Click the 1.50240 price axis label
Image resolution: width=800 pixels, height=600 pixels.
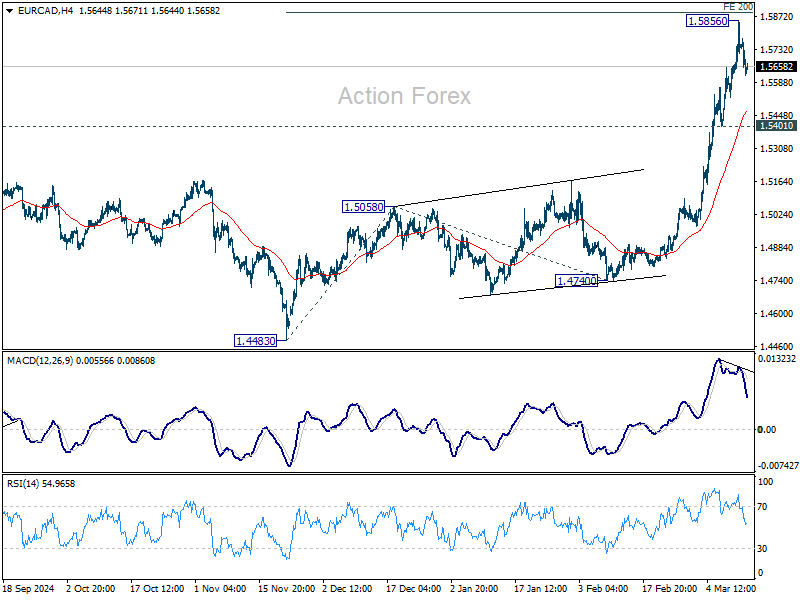click(x=777, y=215)
